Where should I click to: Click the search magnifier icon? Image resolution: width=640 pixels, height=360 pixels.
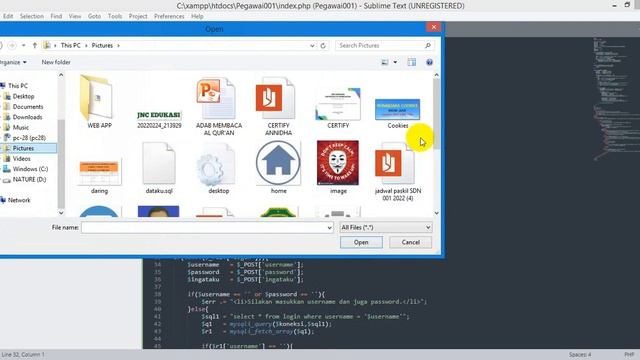click(x=428, y=45)
